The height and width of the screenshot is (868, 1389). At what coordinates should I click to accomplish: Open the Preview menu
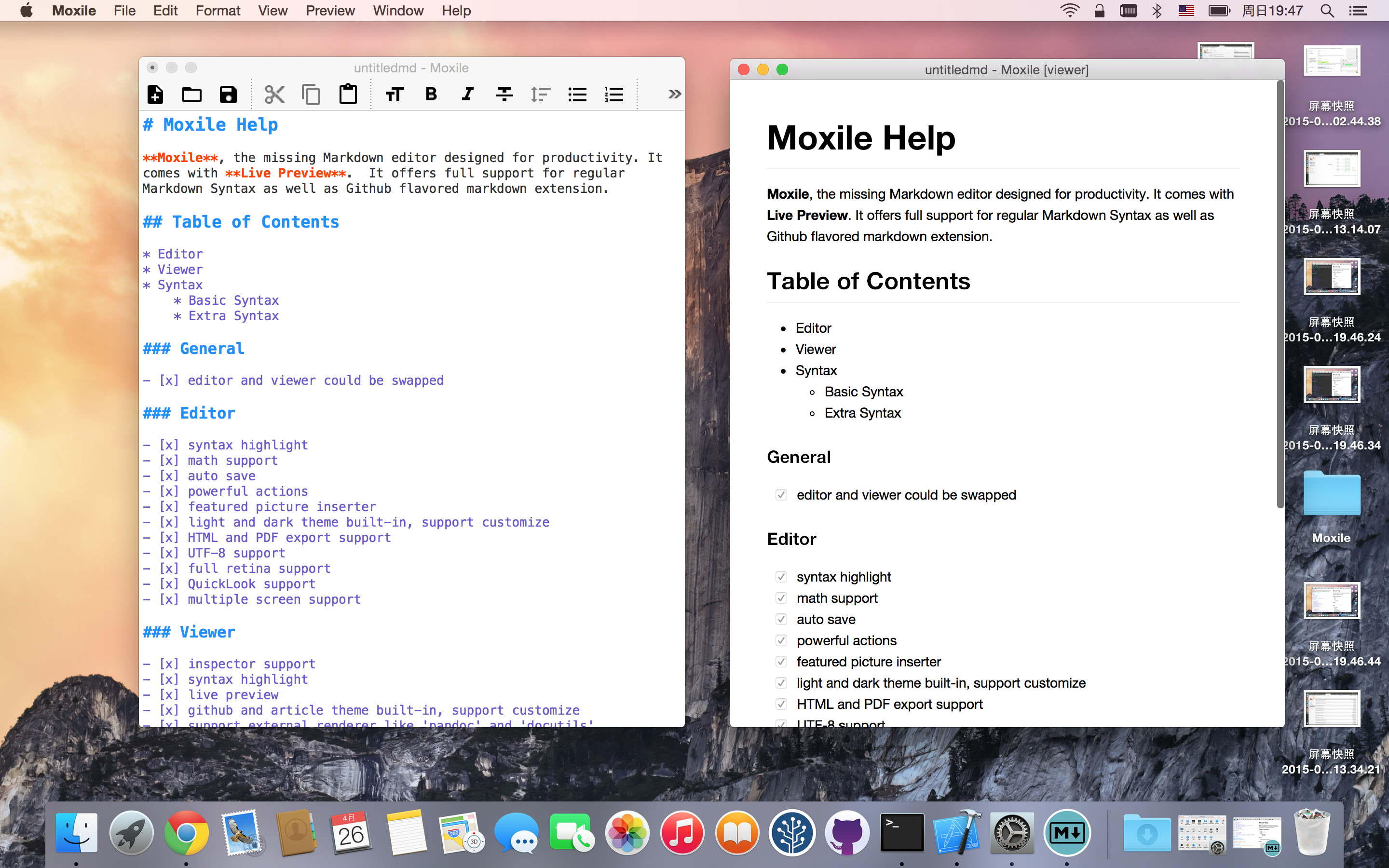(330, 10)
